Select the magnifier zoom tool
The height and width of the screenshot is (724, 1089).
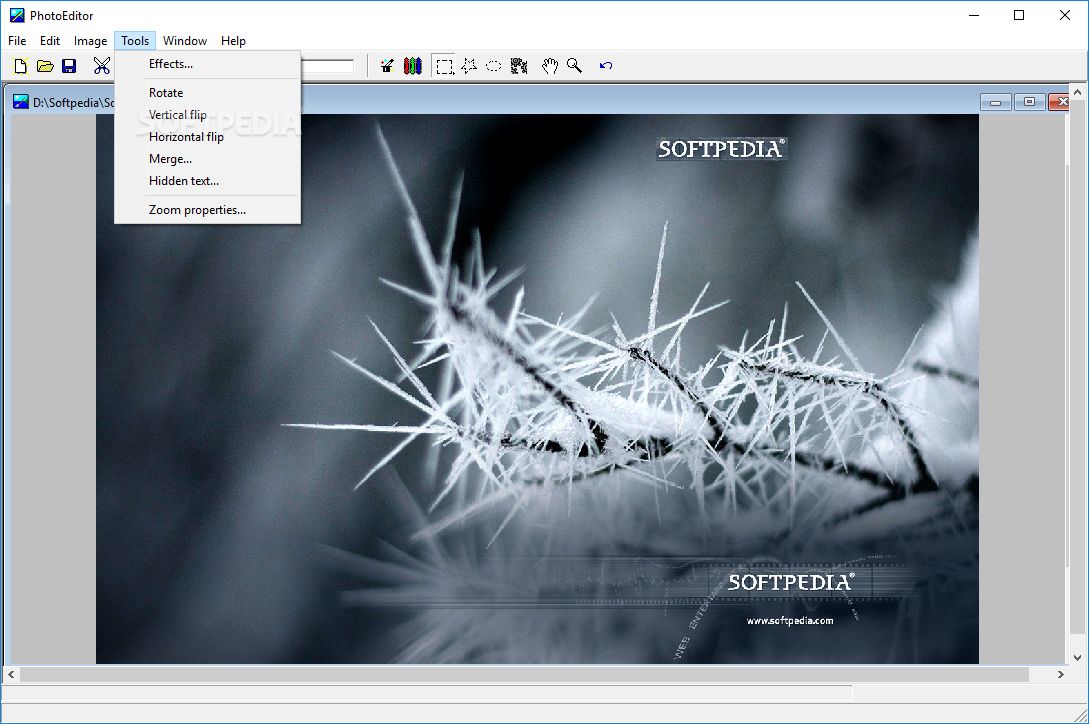[x=574, y=65]
